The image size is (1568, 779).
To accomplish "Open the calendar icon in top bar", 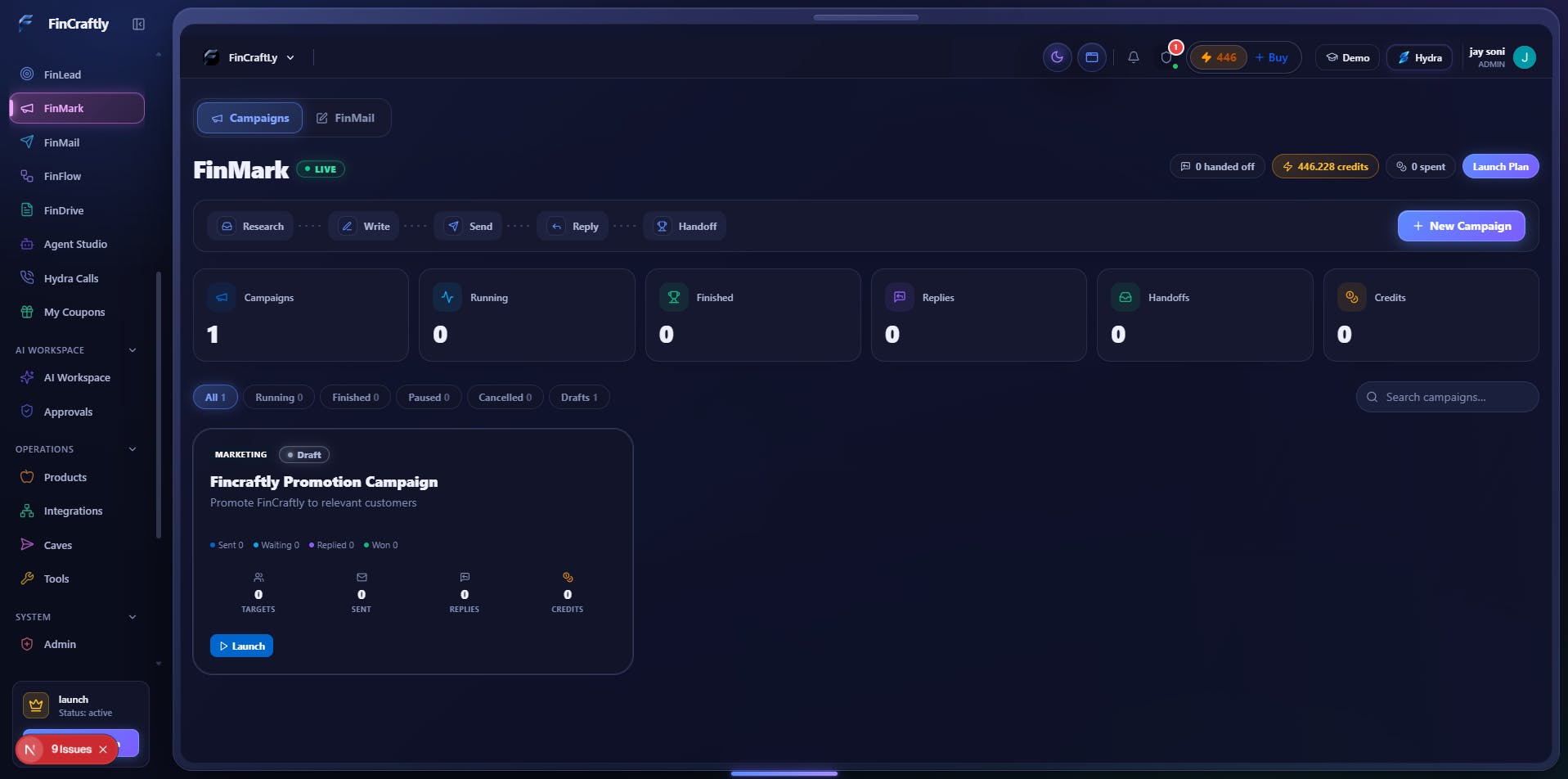I will point(1091,57).
